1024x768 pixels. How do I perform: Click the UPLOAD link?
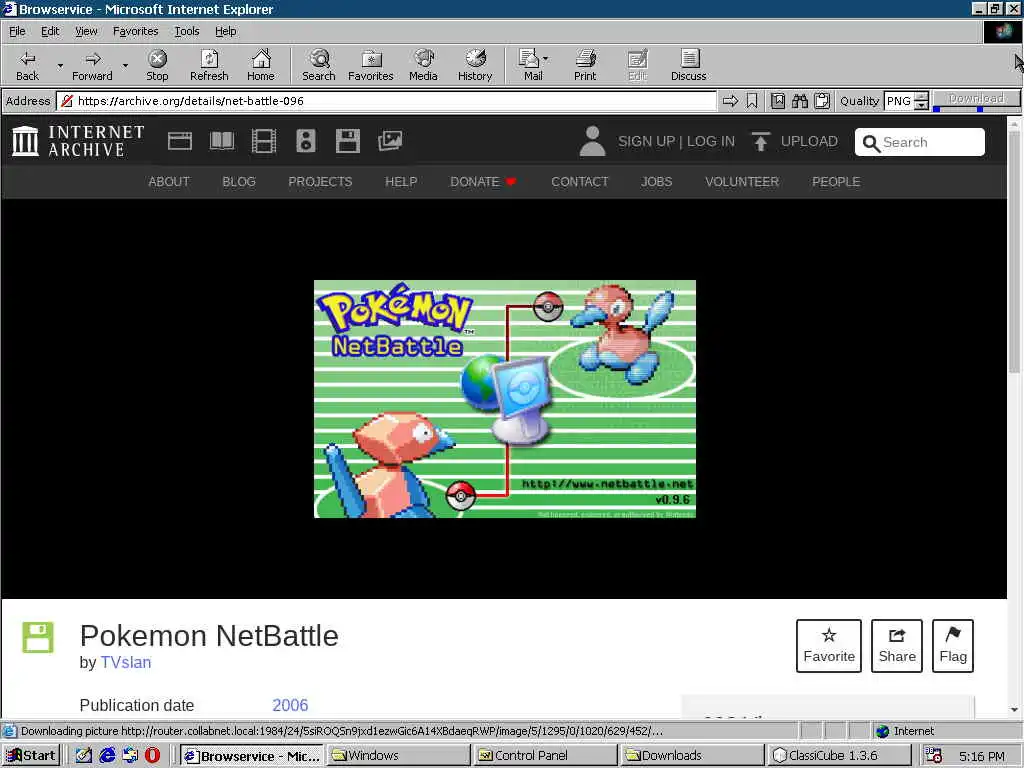coord(795,142)
